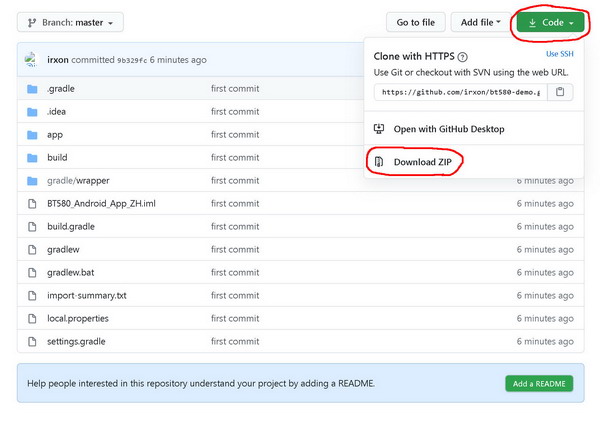Click the settings.gradle file icon

pos(32,341)
